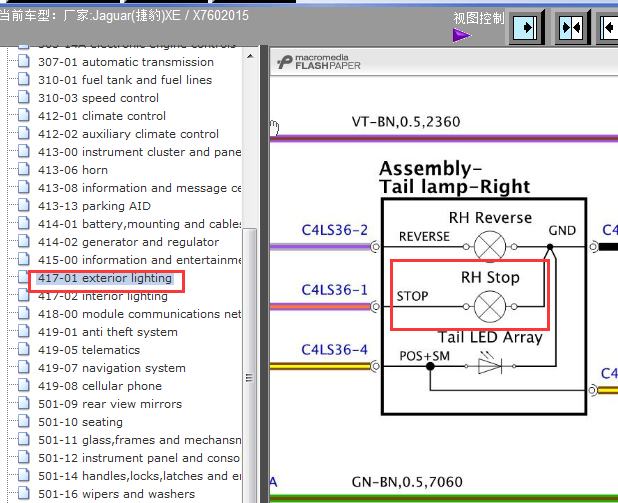This screenshot has width=618, height=503.
Task: Click connector label C4LS36-4
Action: click(334, 350)
